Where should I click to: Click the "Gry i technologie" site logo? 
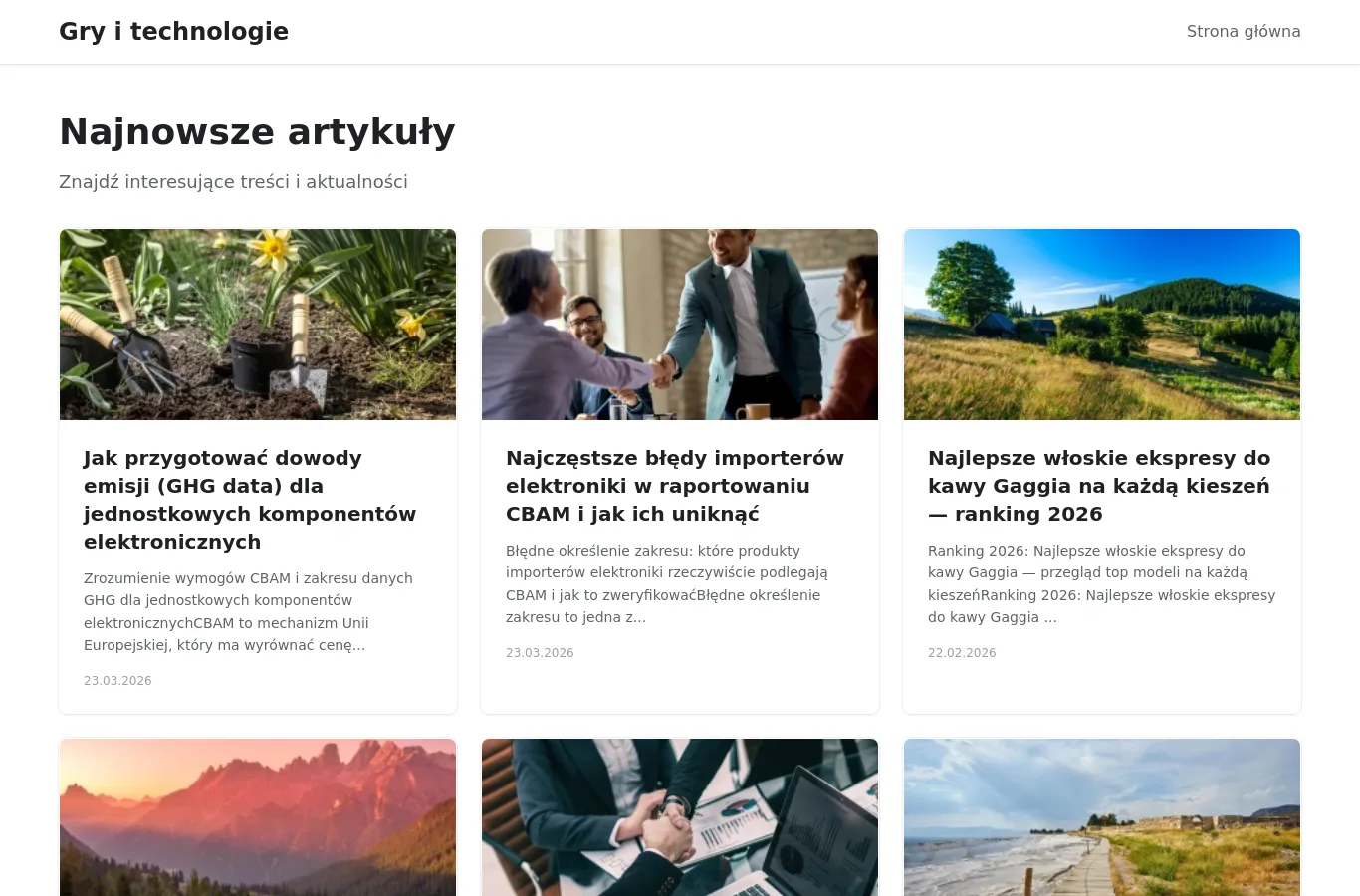tap(173, 32)
